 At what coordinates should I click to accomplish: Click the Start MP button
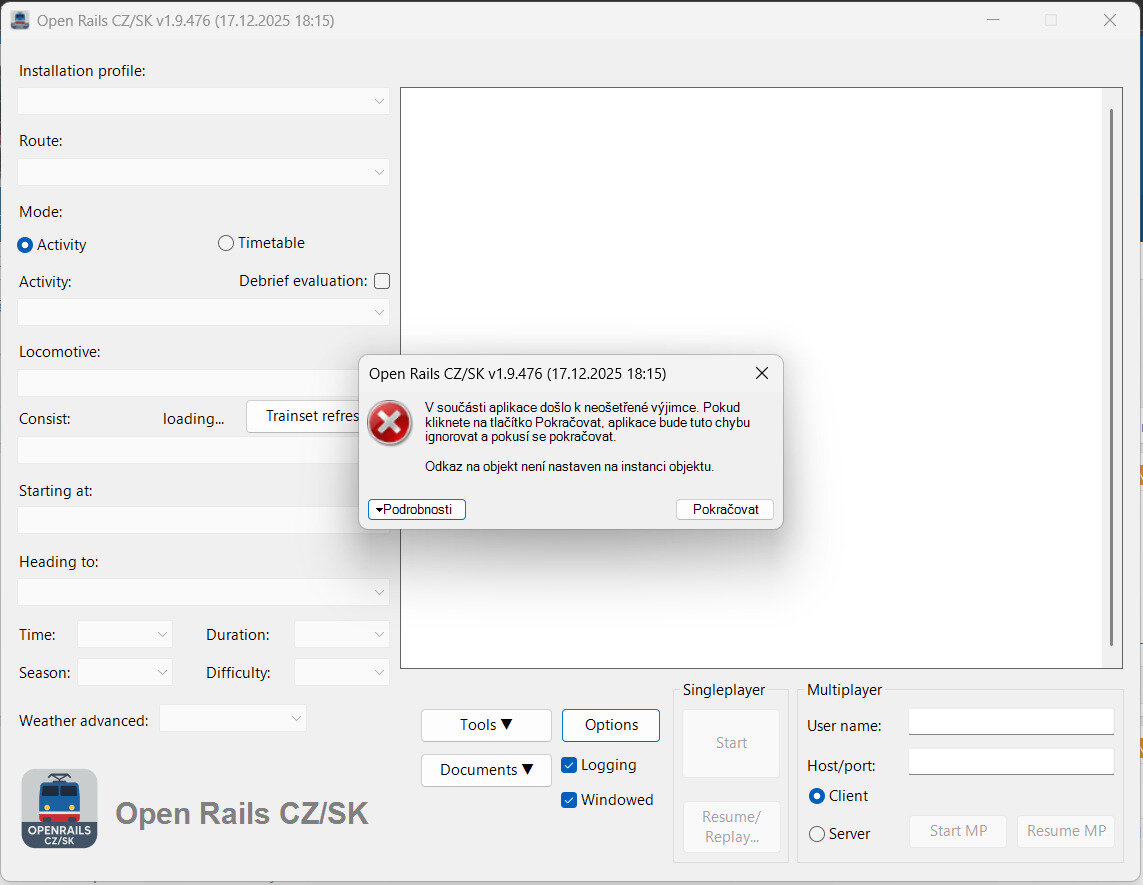[x=958, y=831]
